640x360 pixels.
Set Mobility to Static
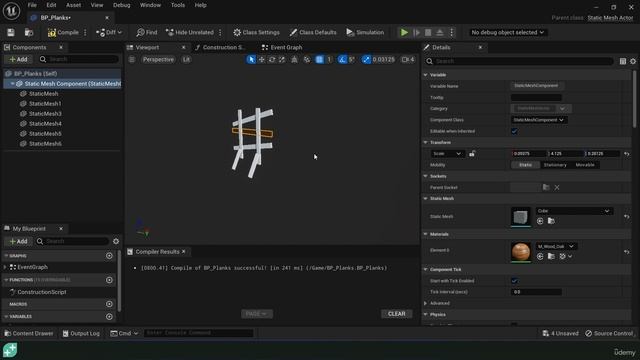[x=525, y=165]
